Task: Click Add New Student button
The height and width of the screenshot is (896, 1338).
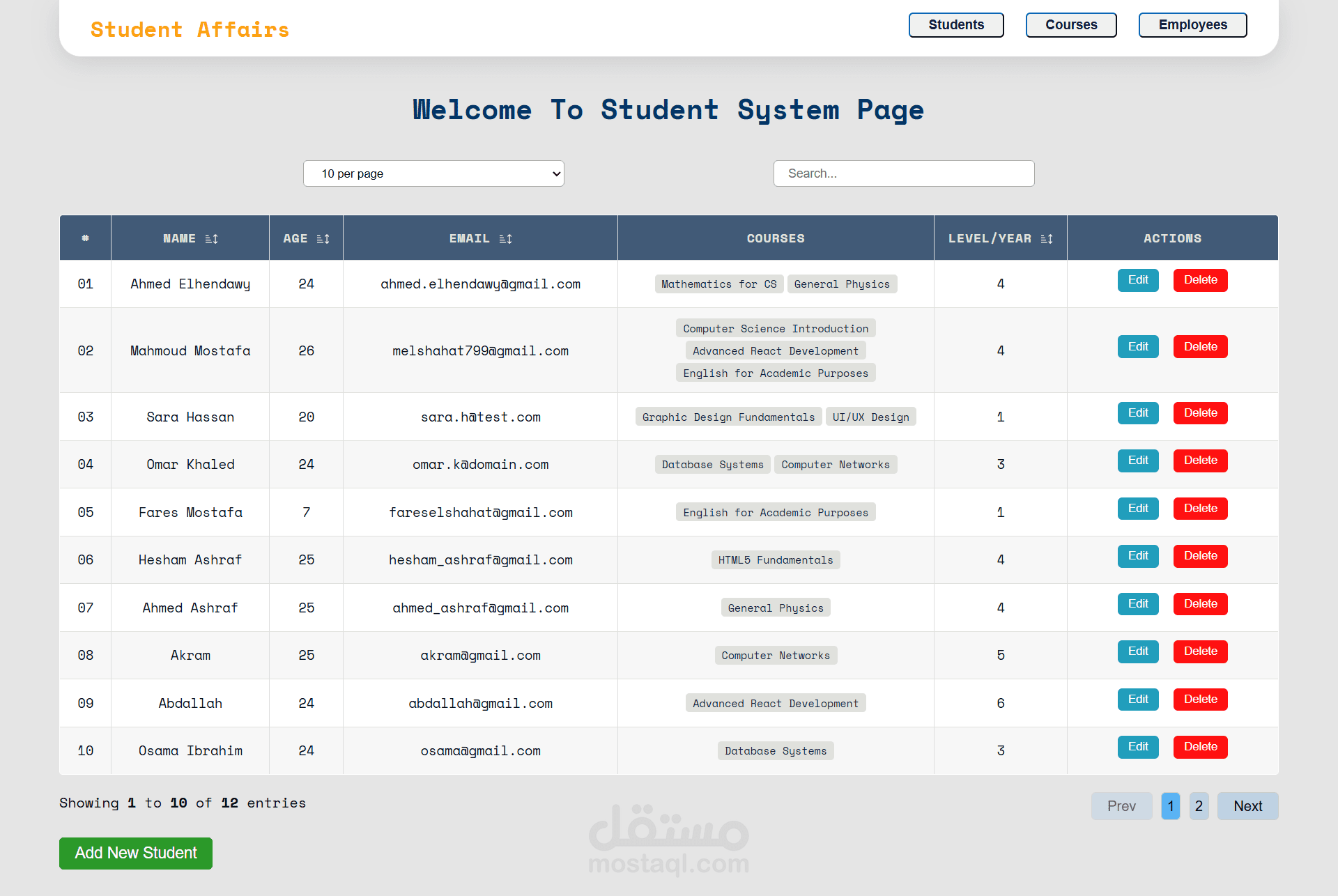Action: click(136, 853)
